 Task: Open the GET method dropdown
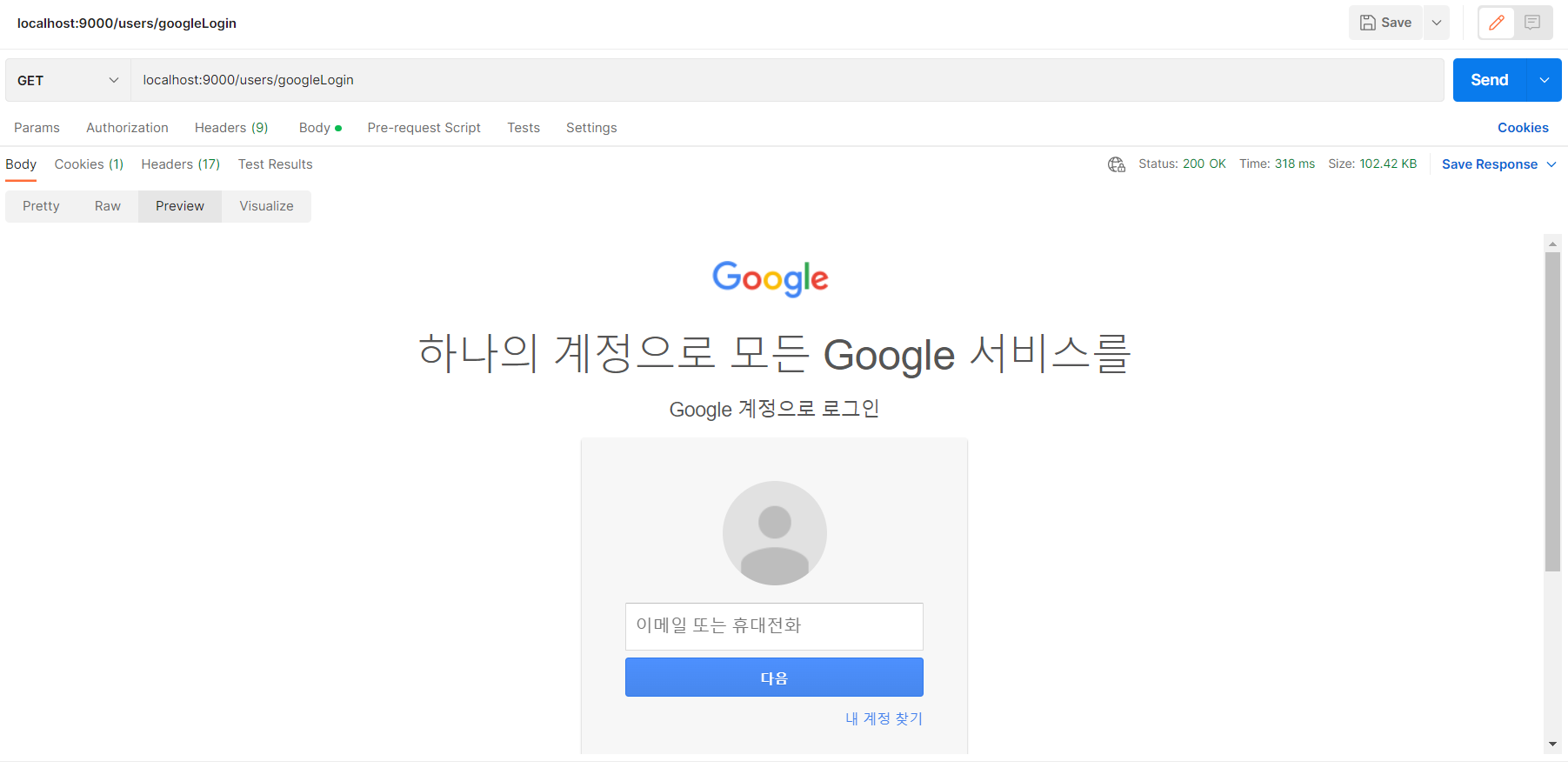click(x=68, y=80)
